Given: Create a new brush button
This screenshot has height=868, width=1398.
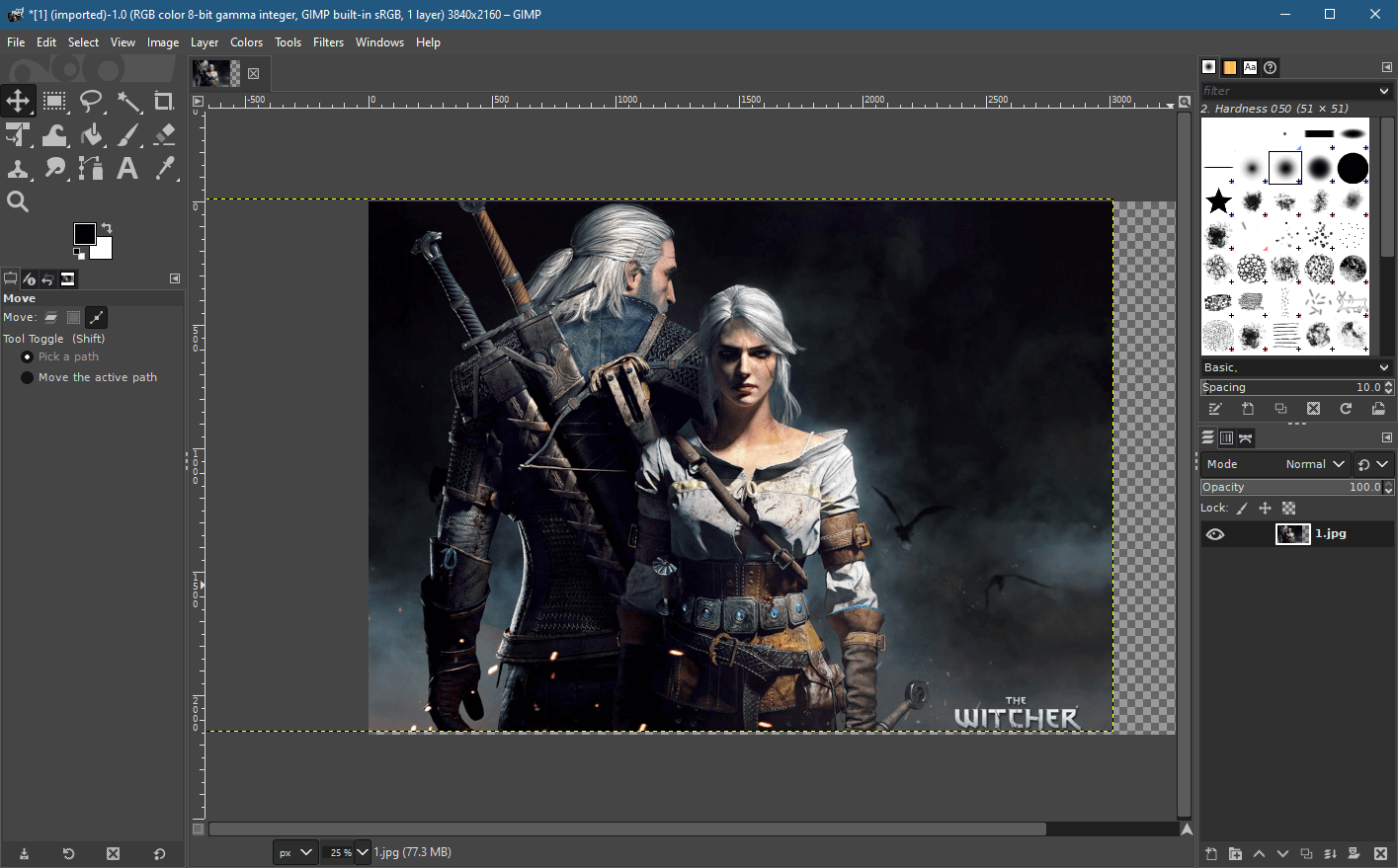Looking at the screenshot, I should (x=1248, y=409).
